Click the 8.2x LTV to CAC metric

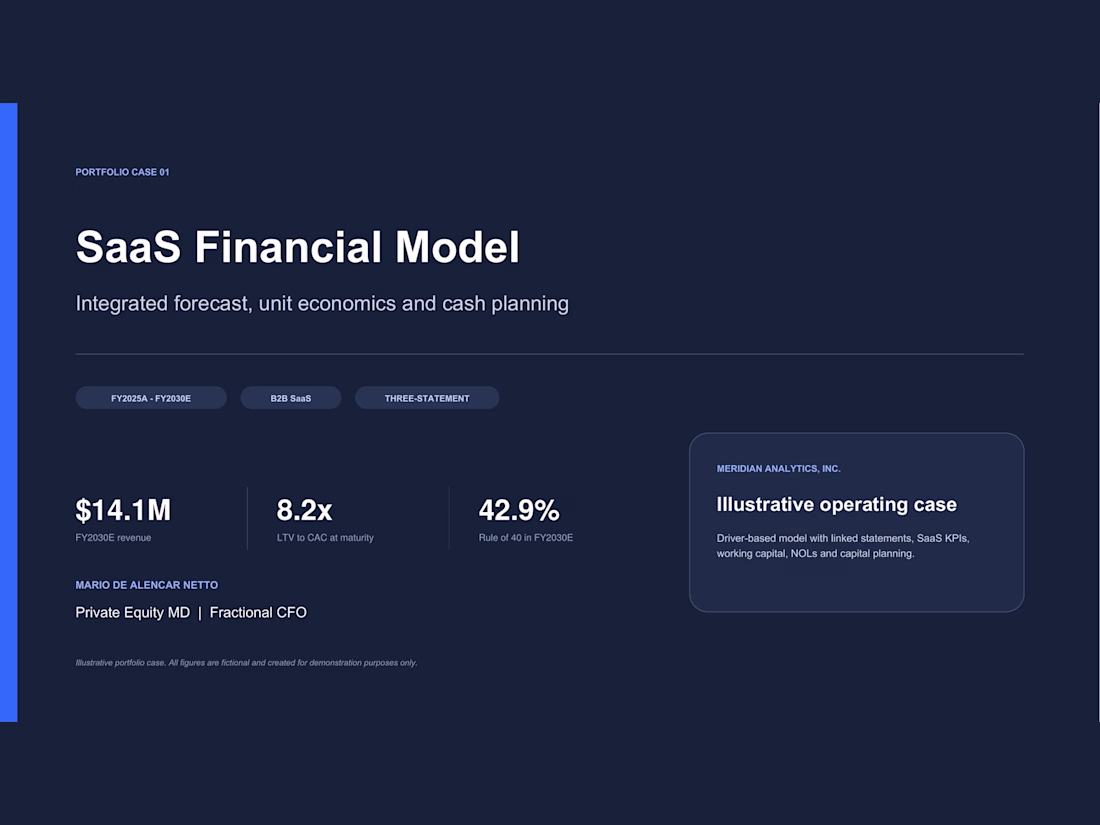tap(304, 510)
